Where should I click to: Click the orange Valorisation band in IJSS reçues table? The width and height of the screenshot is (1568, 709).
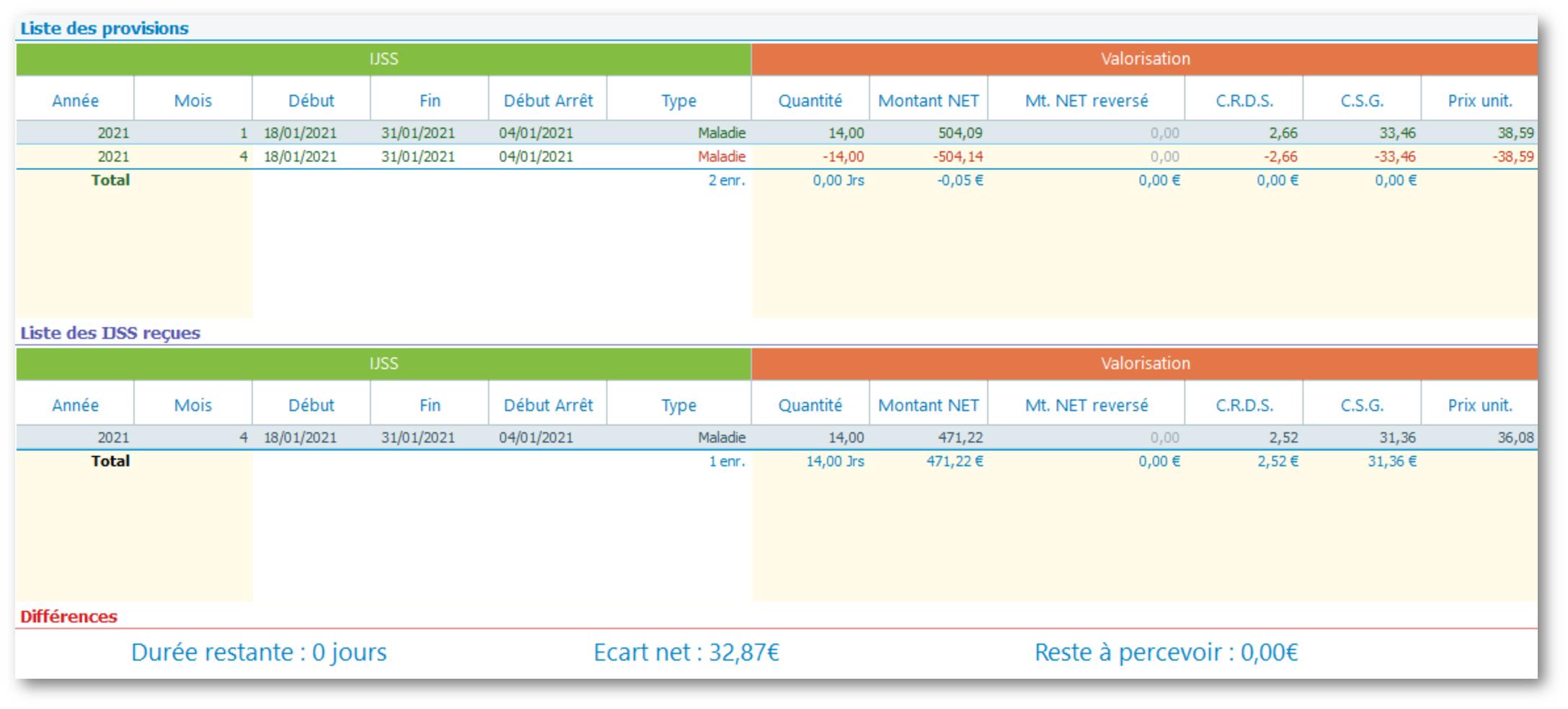(1145, 364)
